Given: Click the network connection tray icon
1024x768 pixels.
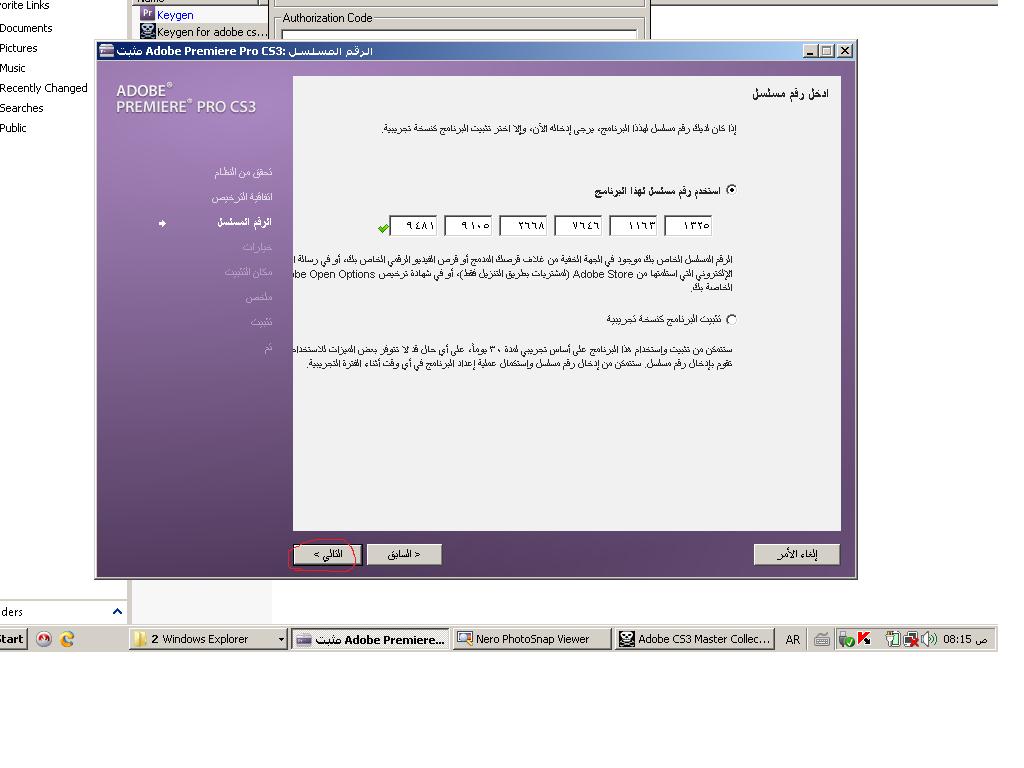Looking at the screenshot, I should (912, 639).
